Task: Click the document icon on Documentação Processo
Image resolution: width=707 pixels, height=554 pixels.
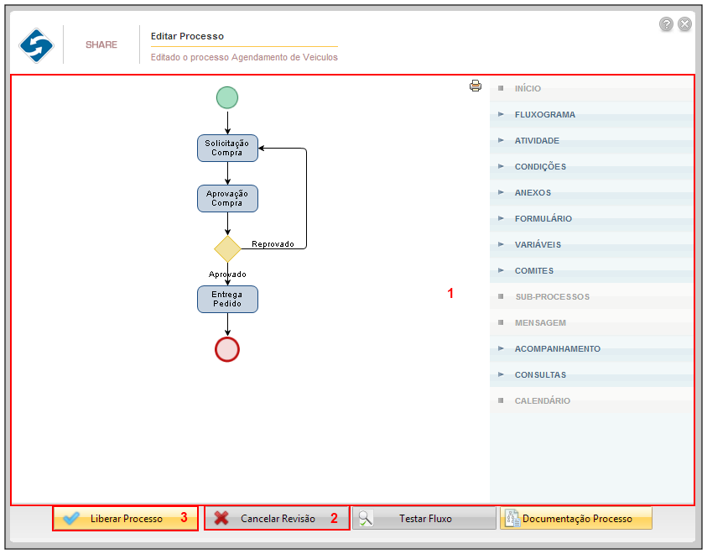Action: [512, 518]
